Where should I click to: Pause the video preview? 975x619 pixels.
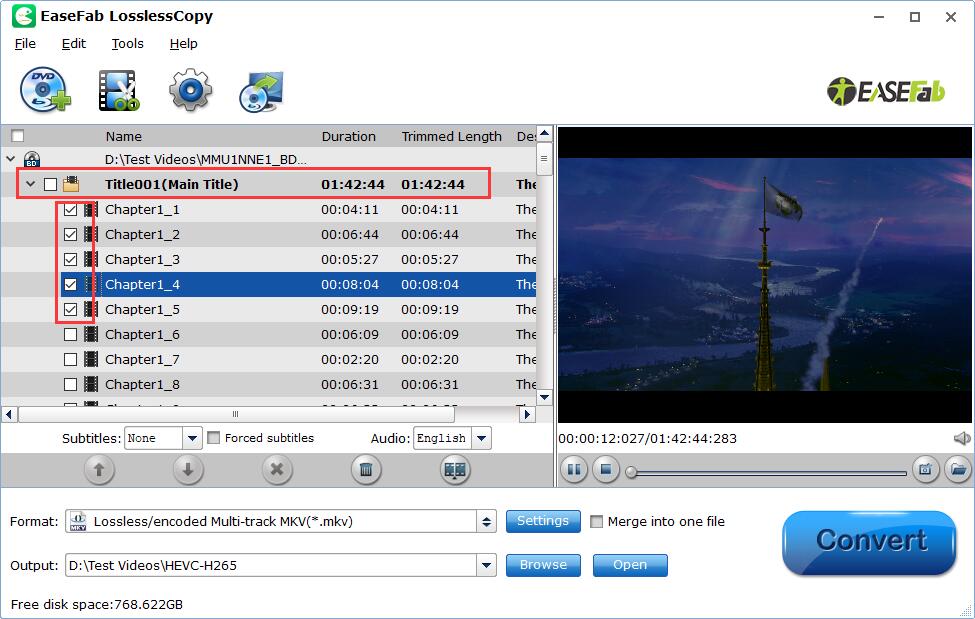[x=574, y=470]
